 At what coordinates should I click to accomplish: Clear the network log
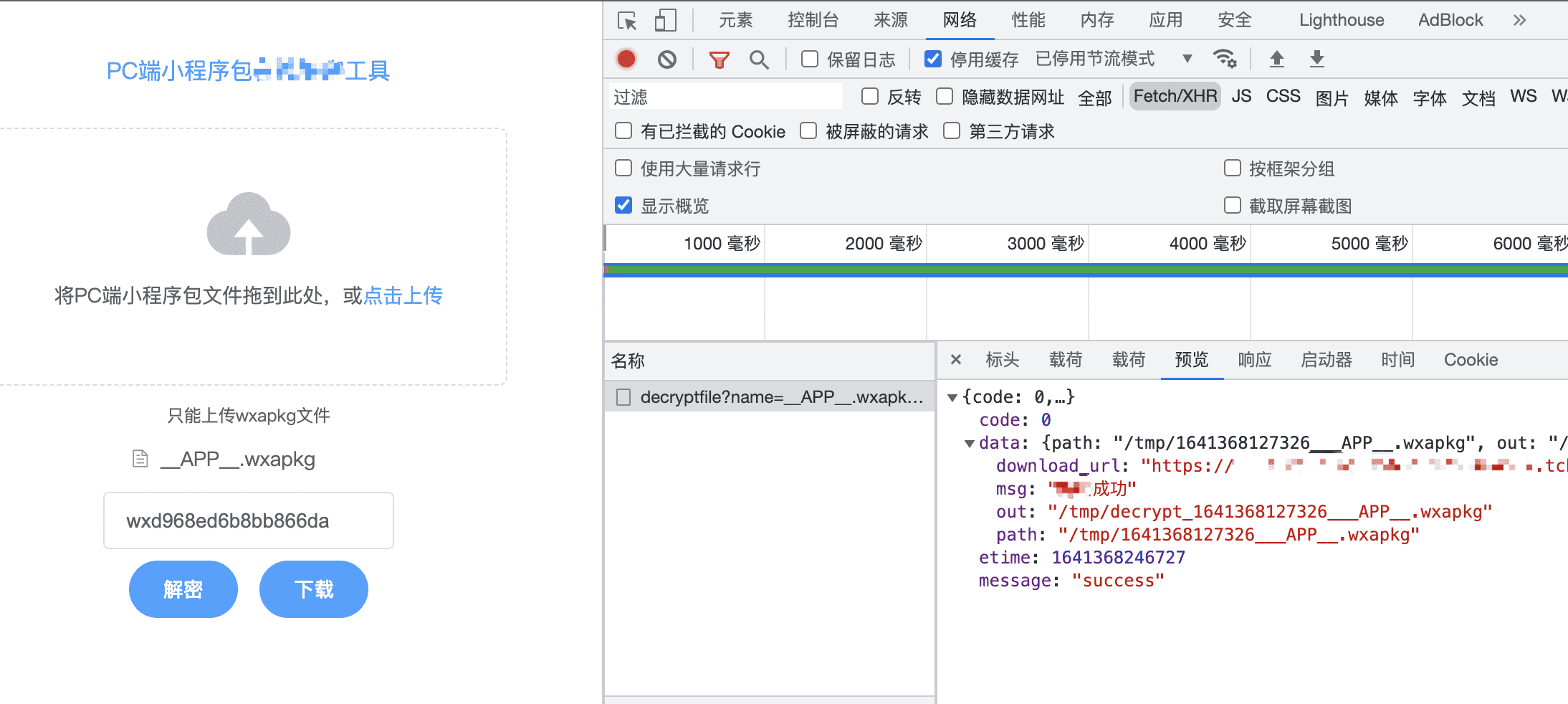(x=667, y=59)
